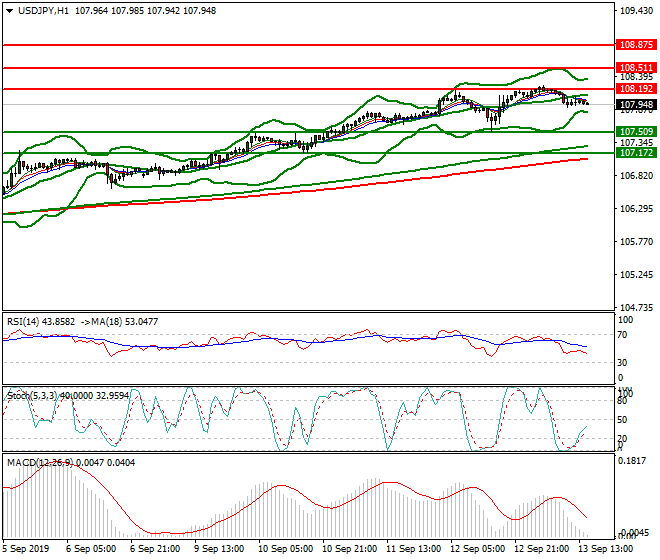Select the 106.295 price scale value
This screenshot has width=660, height=560.
636,209
